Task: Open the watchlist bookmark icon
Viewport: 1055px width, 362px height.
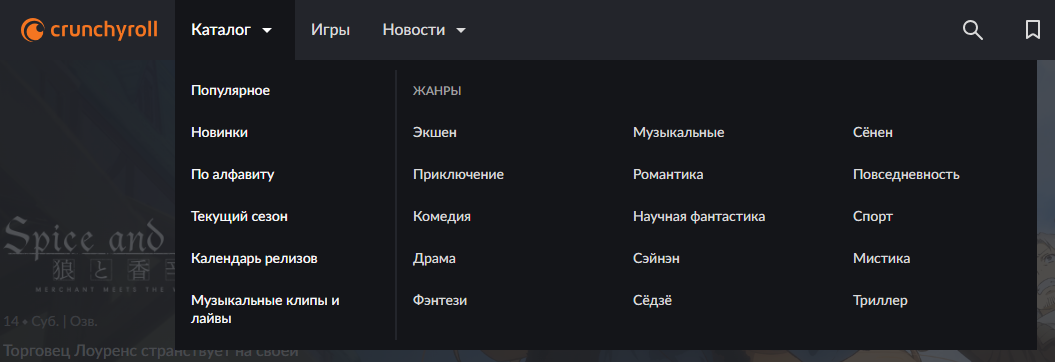Action: (1032, 30)
